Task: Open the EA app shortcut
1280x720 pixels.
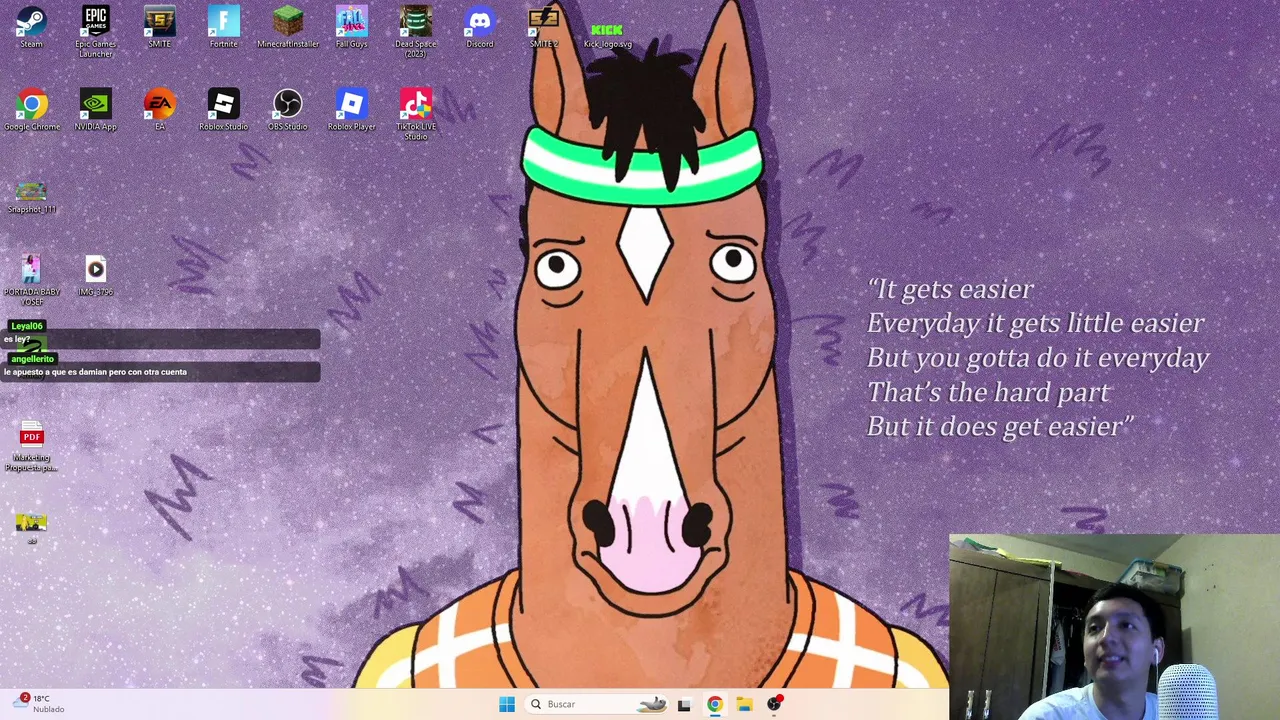Action: [x=159, y=110]
